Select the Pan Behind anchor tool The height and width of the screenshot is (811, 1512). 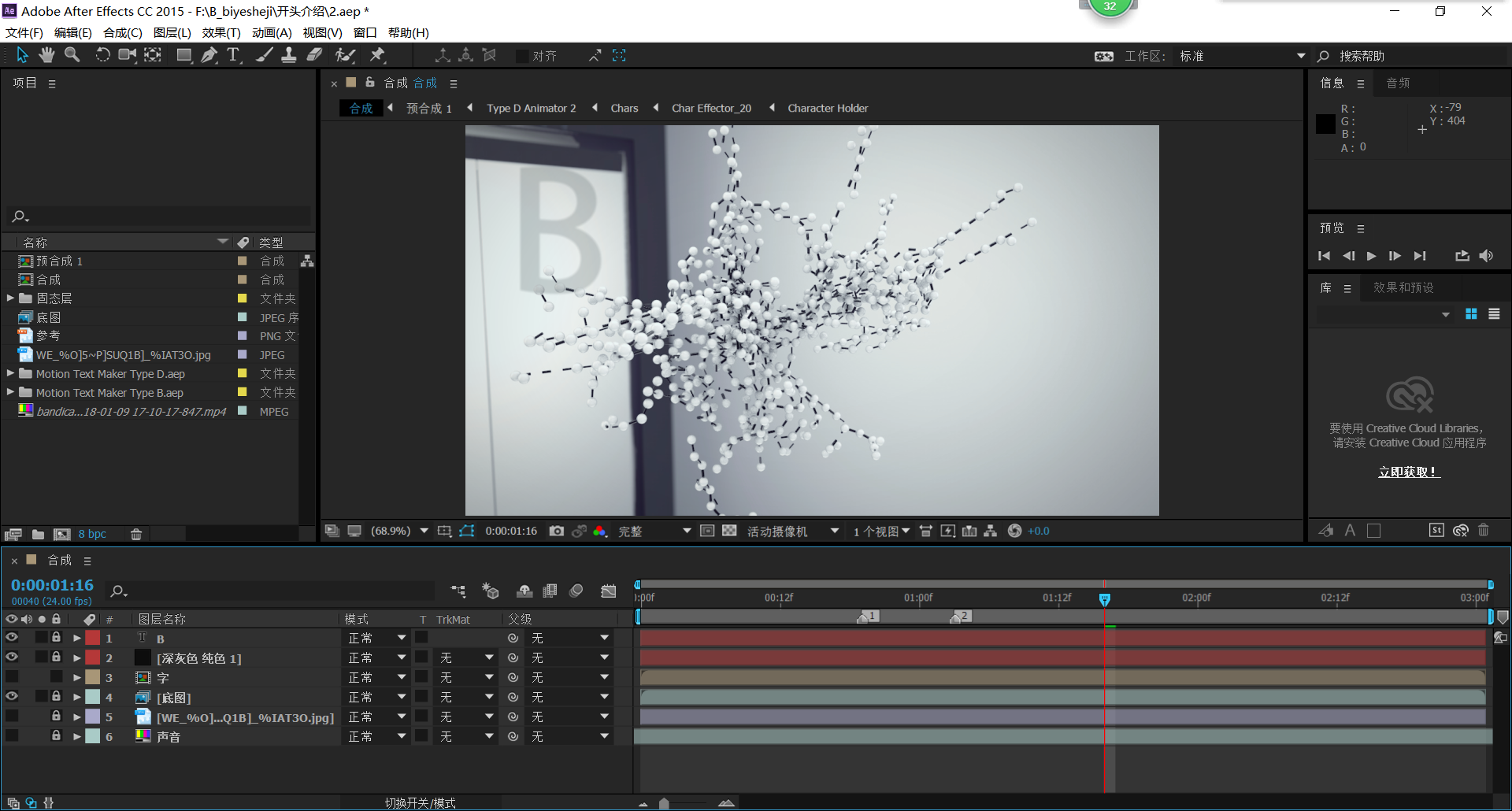153,55
